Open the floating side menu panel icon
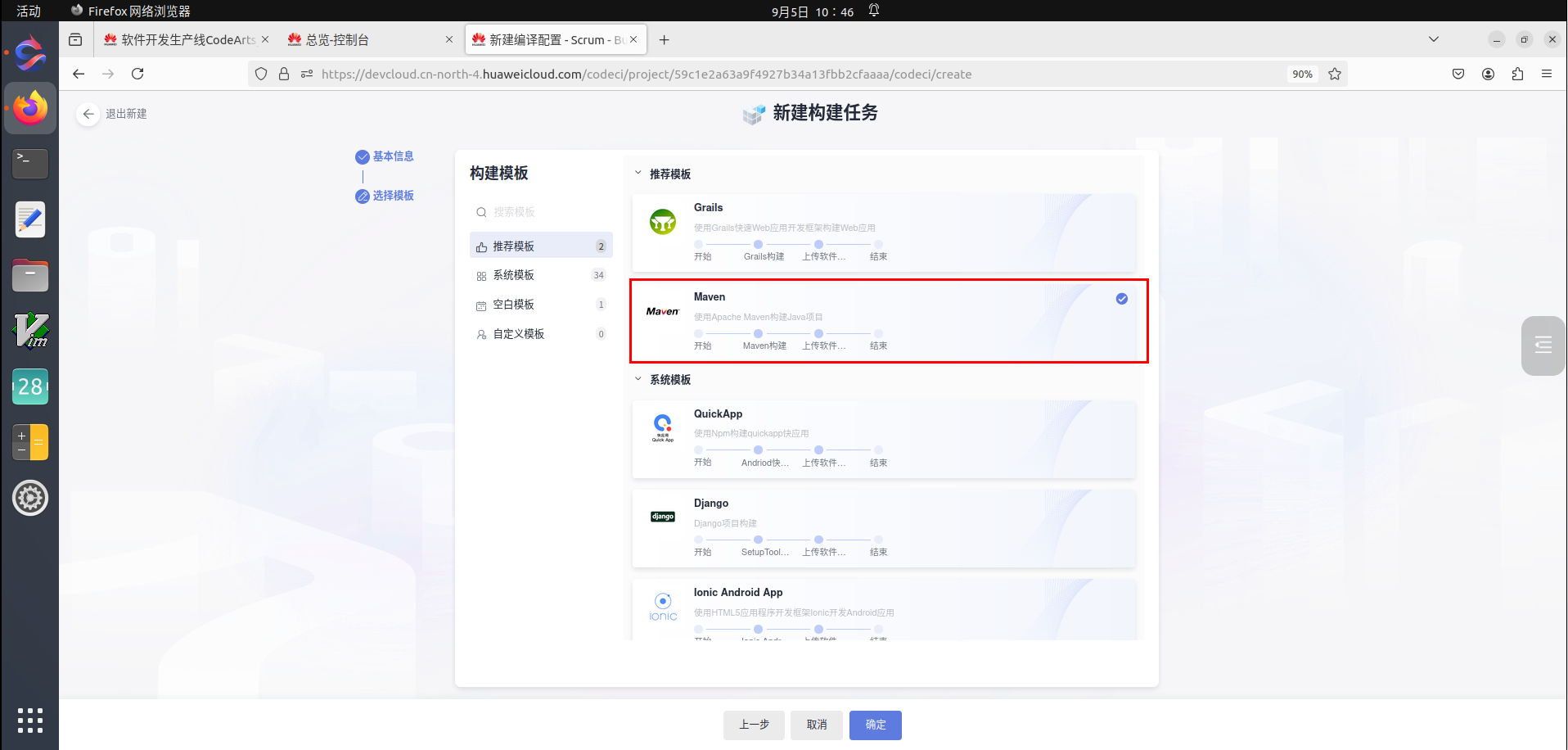 click(x=1543, y=345)
